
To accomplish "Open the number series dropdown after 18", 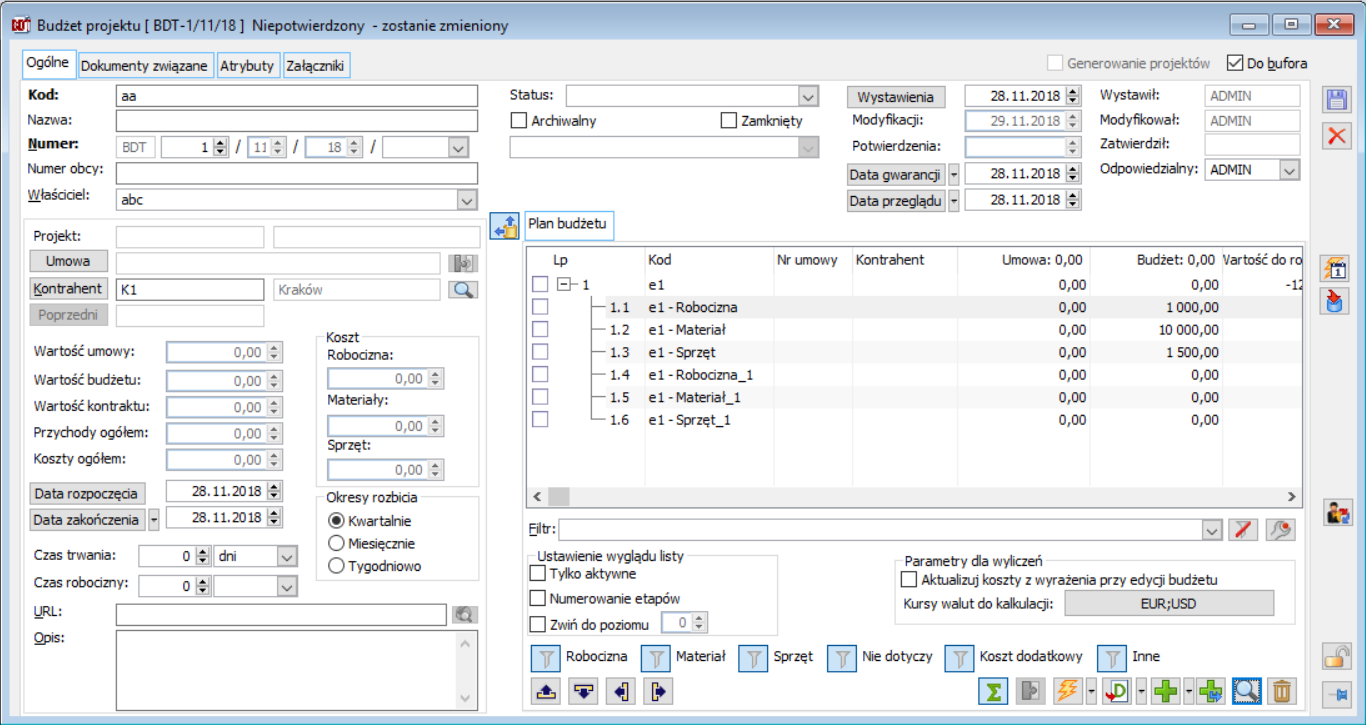I will point(458,147).
